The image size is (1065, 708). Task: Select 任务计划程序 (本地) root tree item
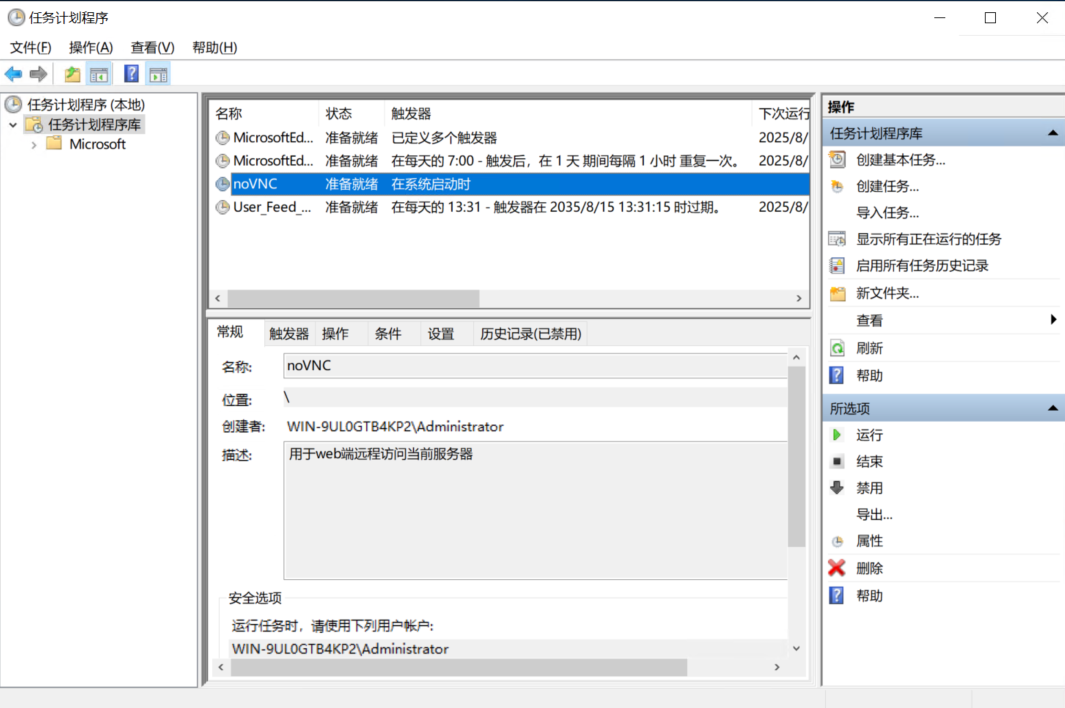[86, 105]
